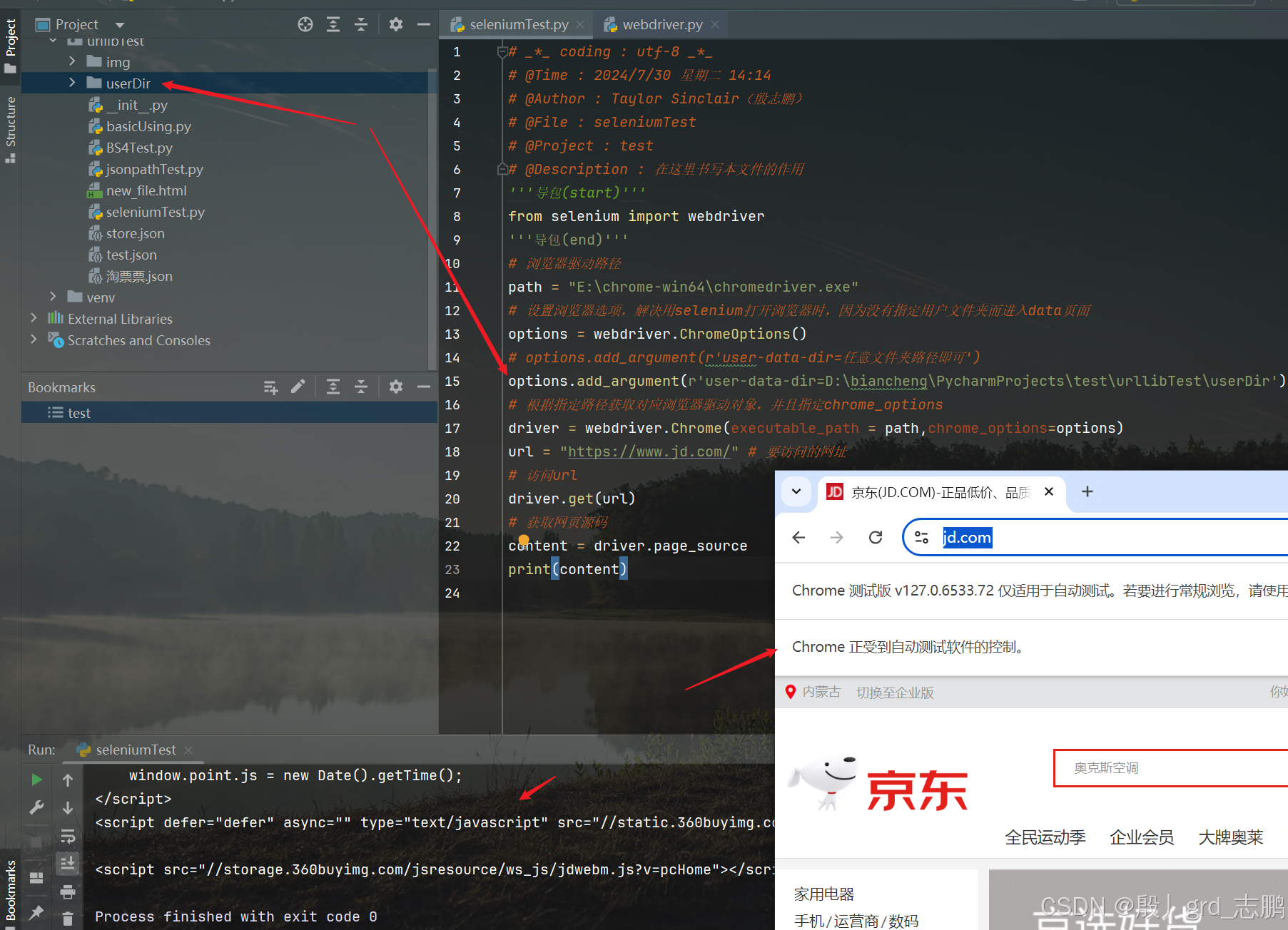Click the up arrow in Run console
The width and height of the screenshot is (1288, 930).
(68, 780)
